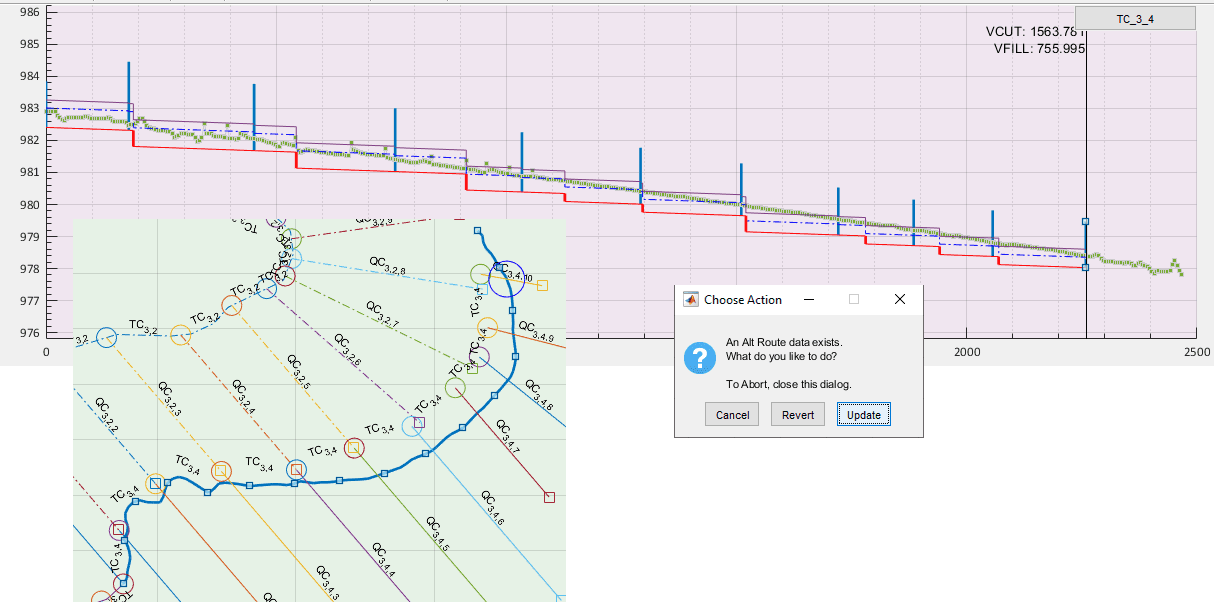Select yellow square marker right of QC 3,4,10
The width and height of the screenshot is (1214, 602).
tap(542, 285)
